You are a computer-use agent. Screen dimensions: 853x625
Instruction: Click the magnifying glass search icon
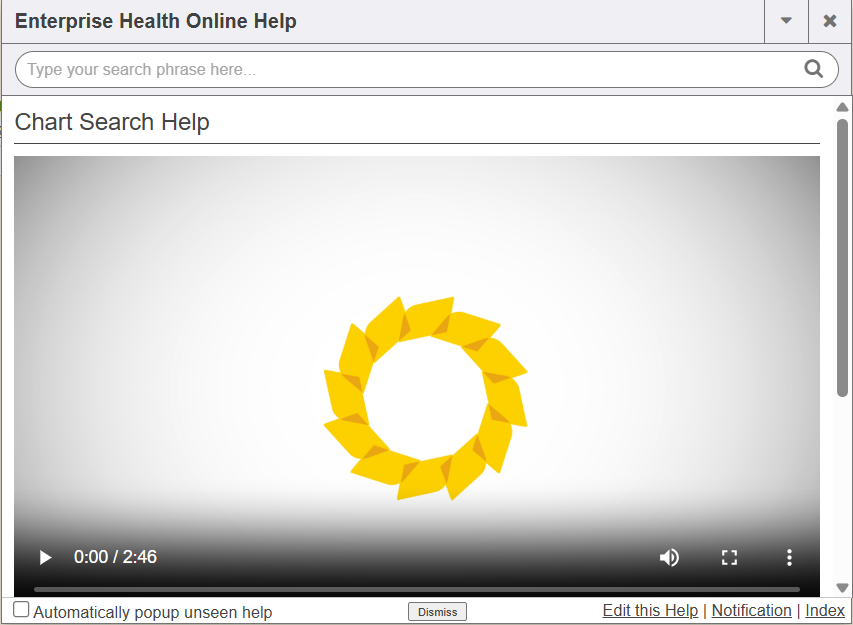point(814,69)
